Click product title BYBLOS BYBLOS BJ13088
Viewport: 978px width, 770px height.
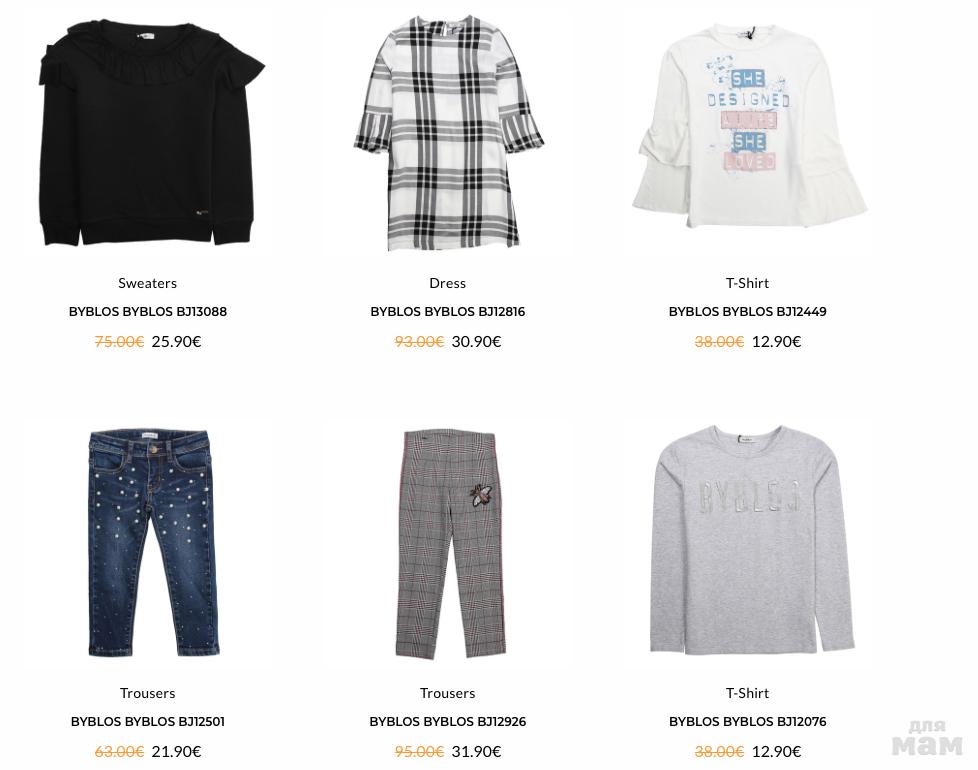[148, 311]
